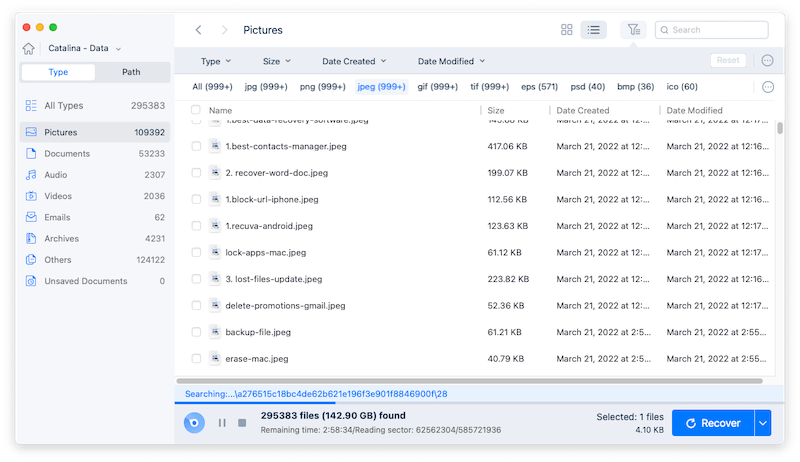800x462 pixels.
Task: Select the gif (999+) filter tab
Action: coord(437,87)
